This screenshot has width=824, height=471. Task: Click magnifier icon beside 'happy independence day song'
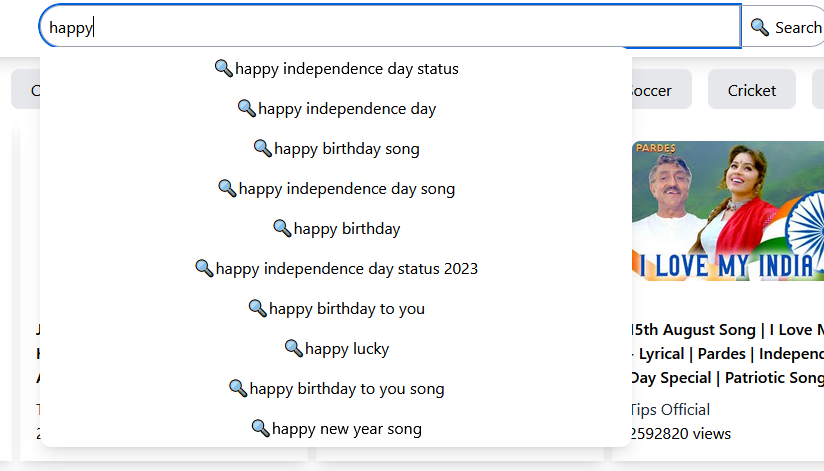(x=227, y=188)
